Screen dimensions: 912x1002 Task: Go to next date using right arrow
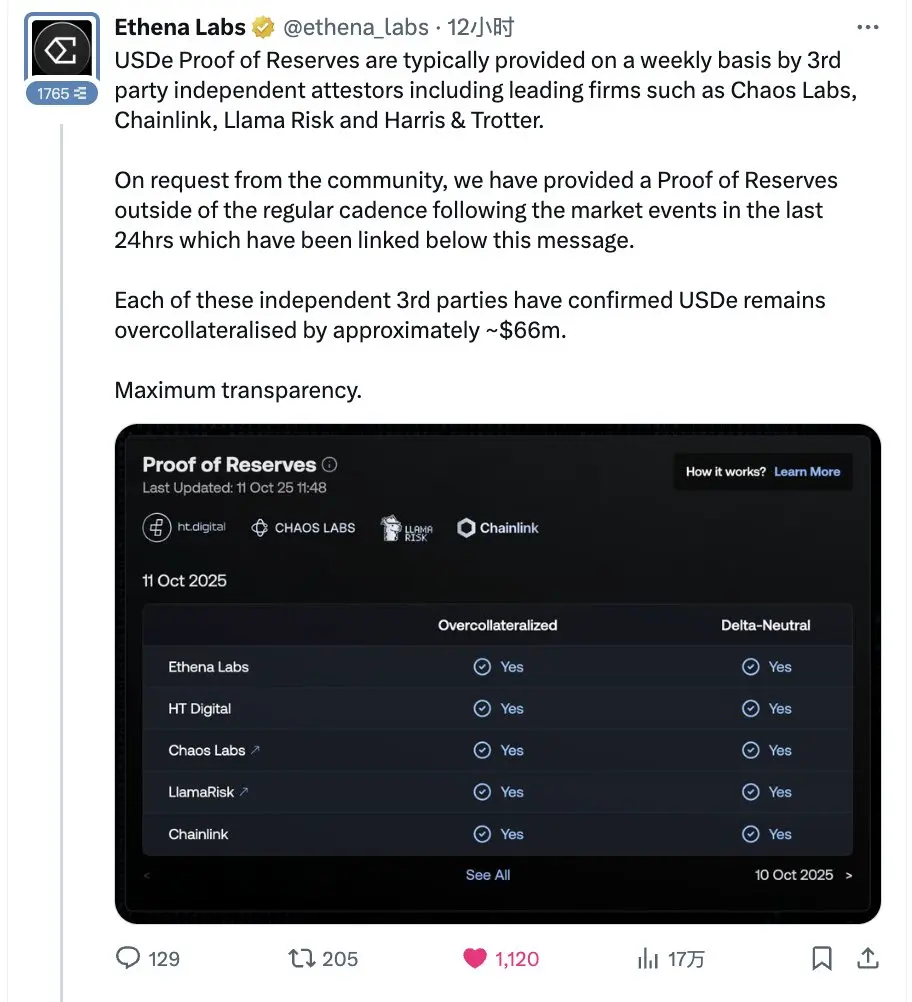(x=849, y=875)
